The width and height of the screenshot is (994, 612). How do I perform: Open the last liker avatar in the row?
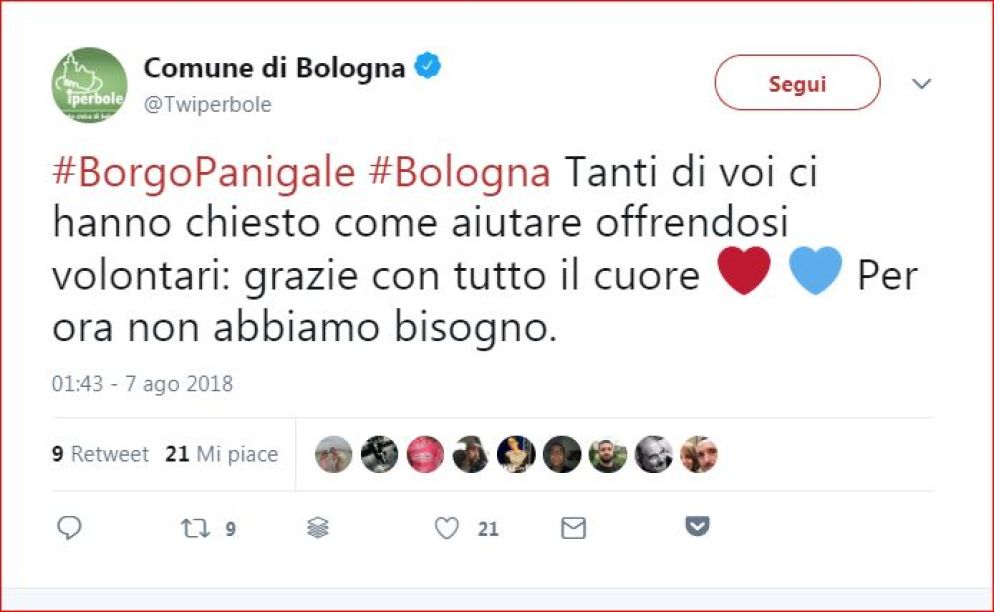[699, 454]
